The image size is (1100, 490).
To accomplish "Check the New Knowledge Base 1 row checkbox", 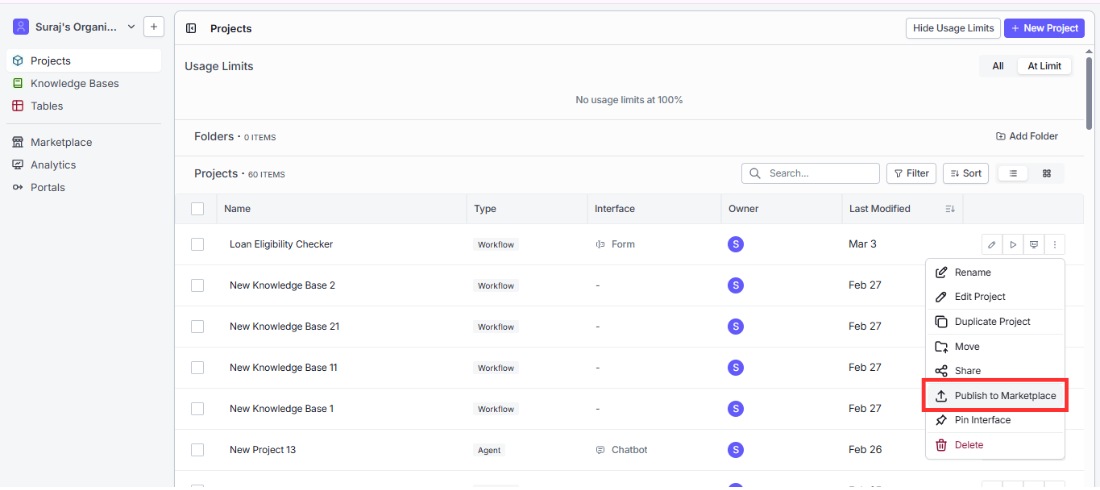I will point(198,409).
